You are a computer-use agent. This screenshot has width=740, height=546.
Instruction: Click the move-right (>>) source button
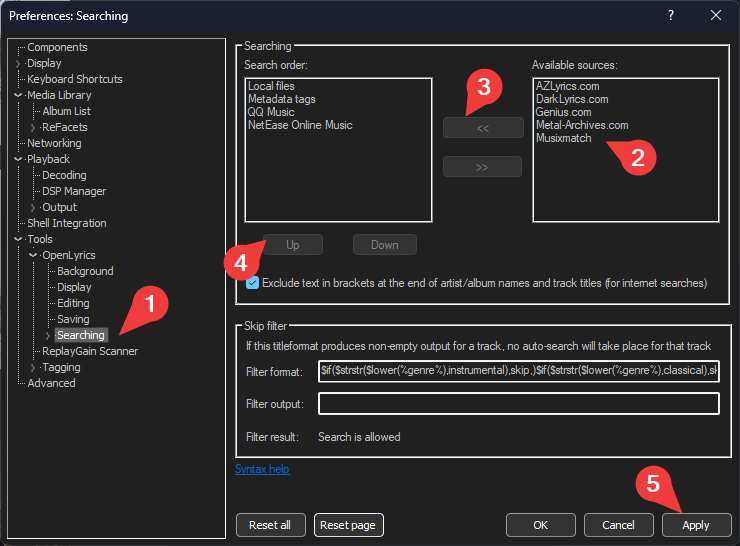[x=483, y=166]
